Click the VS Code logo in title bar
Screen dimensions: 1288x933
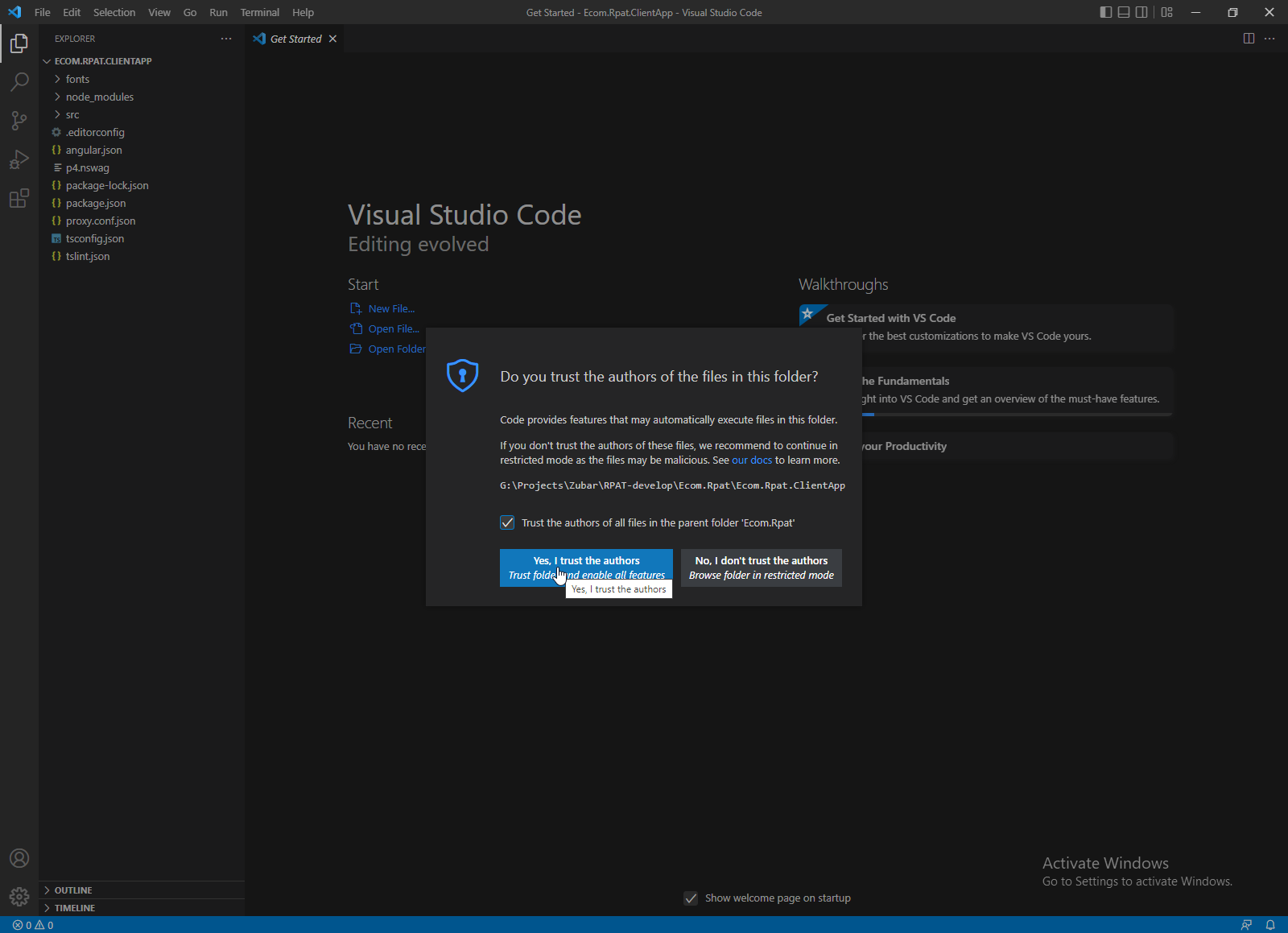coord(14,12)
